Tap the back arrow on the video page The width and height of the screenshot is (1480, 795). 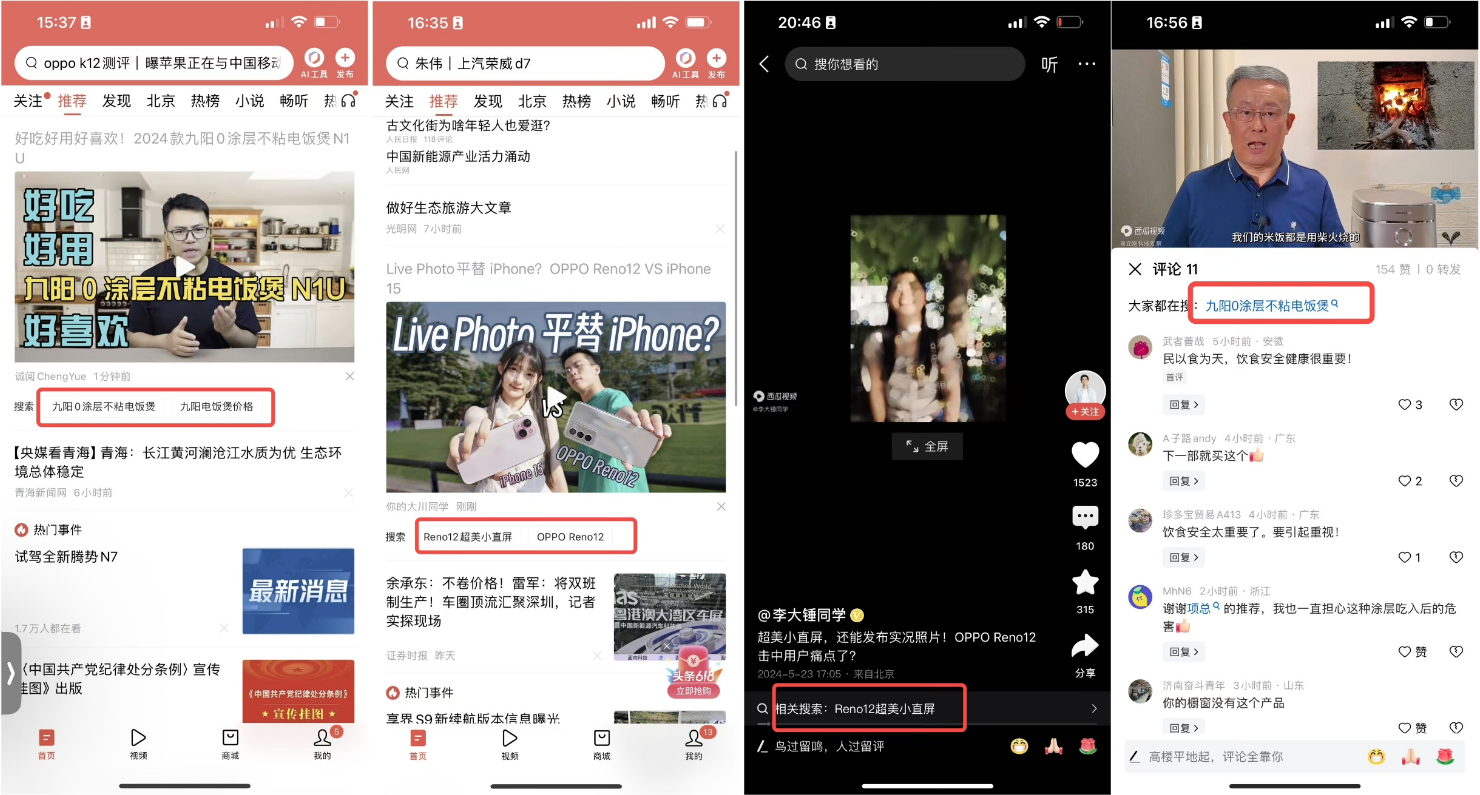click(765, 64)
